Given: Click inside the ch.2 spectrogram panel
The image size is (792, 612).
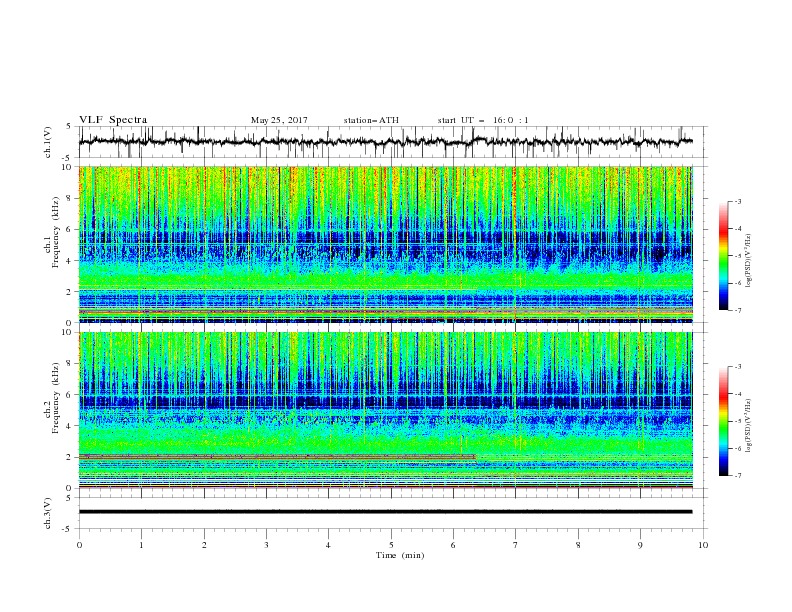Looking at the screenshot, I should 385,410.
